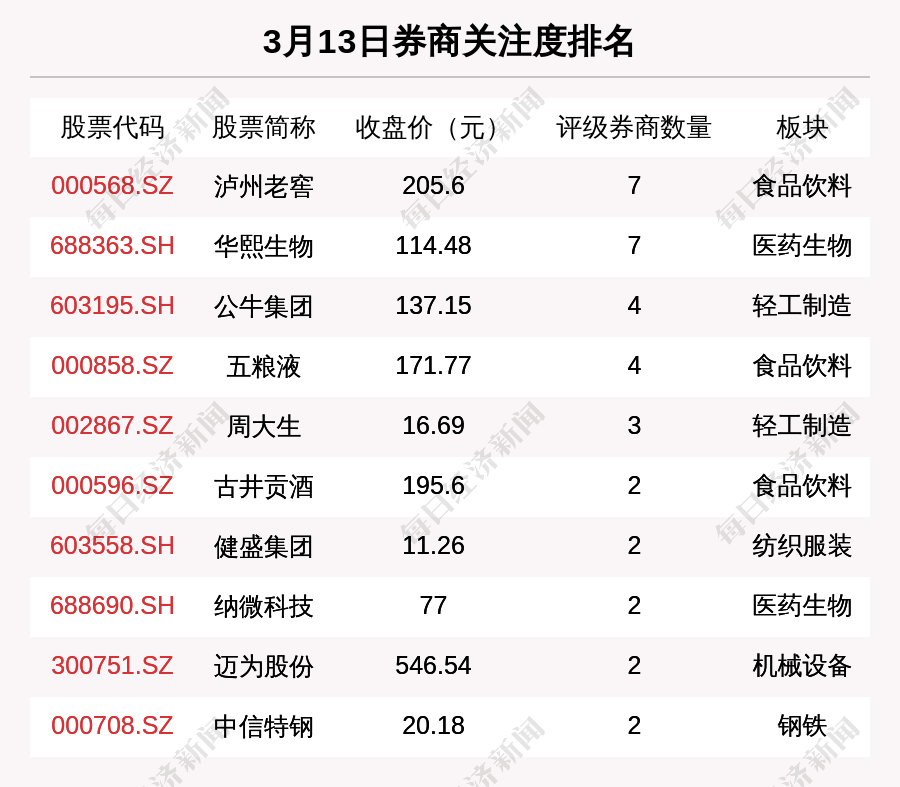Click closing price 195.6
Screen dimensions: 900x787
[433, 486]
